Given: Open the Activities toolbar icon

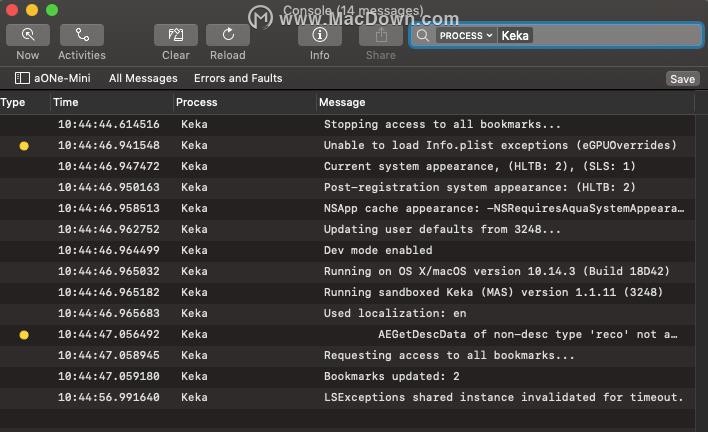Looking at the screenshot, I should tap(82, 35).
